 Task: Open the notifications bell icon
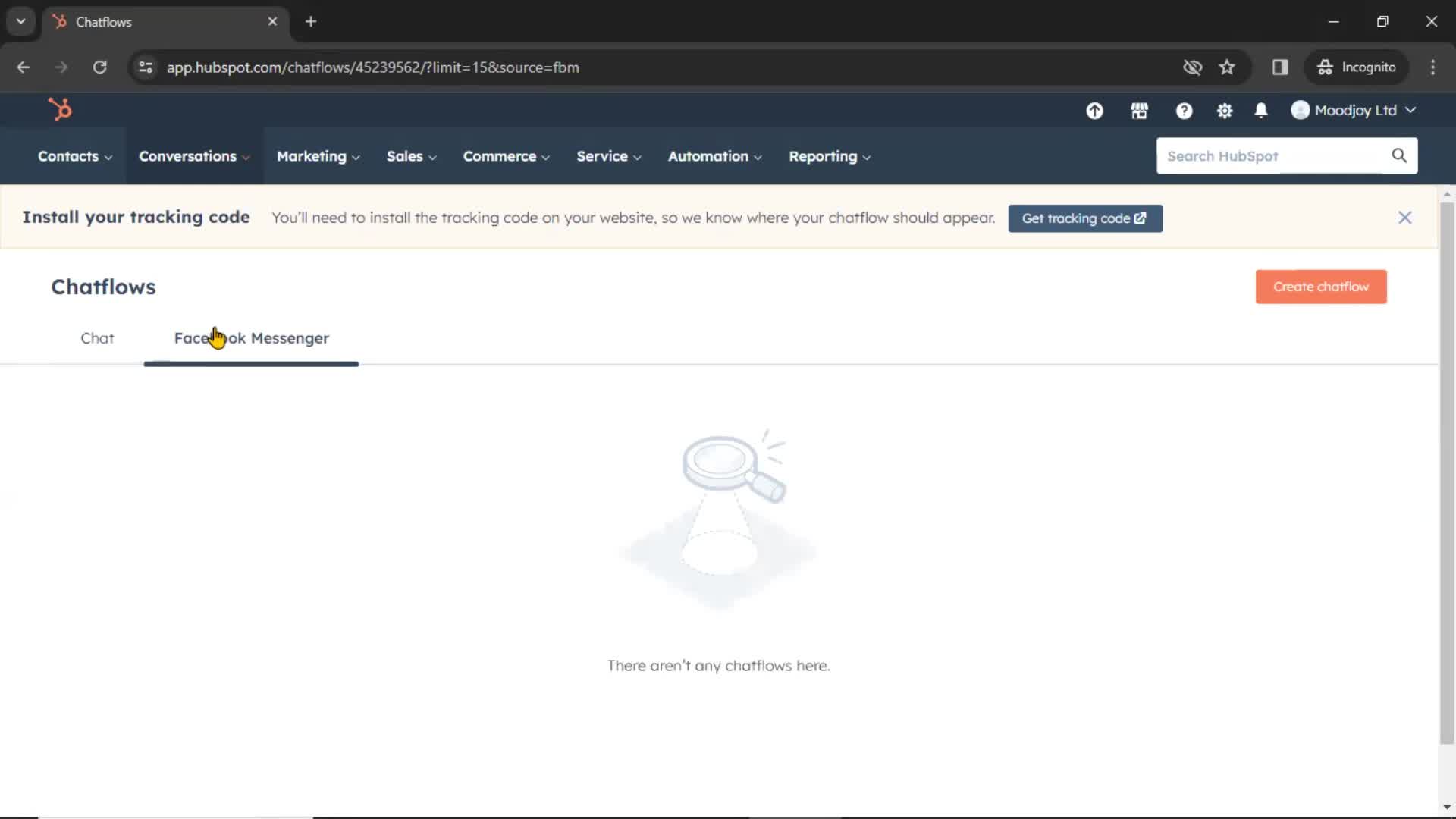(x=1261, y=110)
